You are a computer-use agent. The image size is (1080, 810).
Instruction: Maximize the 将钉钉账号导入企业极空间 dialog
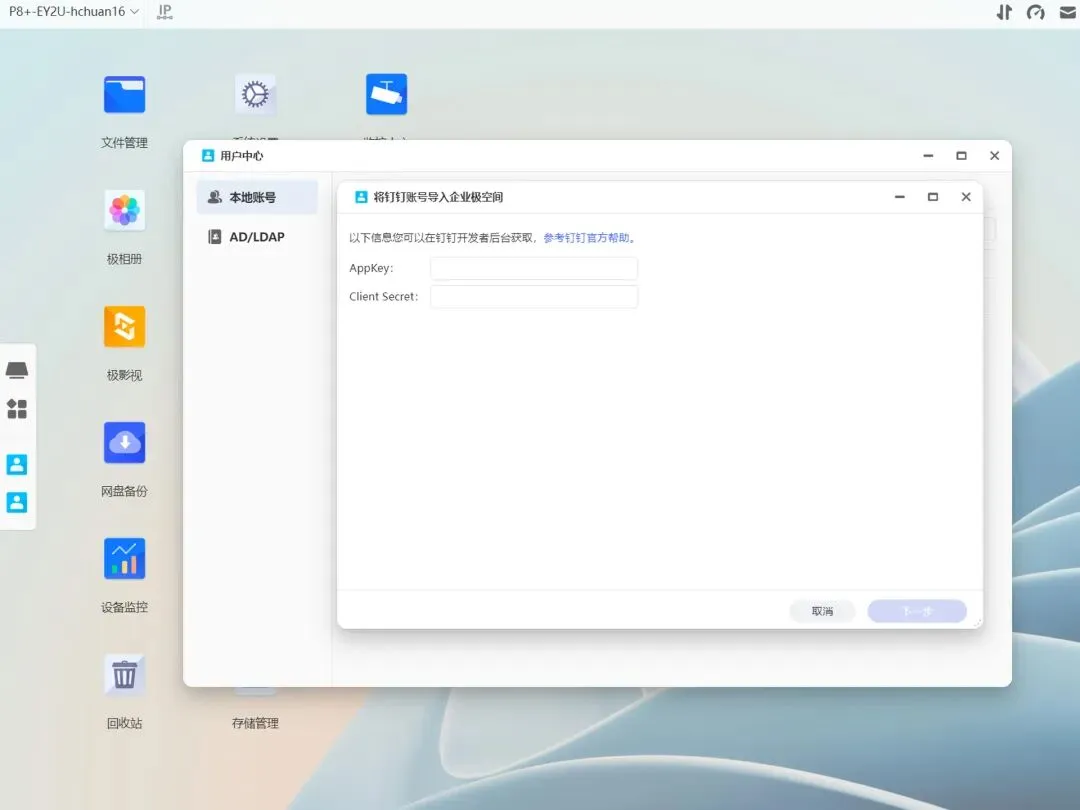click(933, 197)
